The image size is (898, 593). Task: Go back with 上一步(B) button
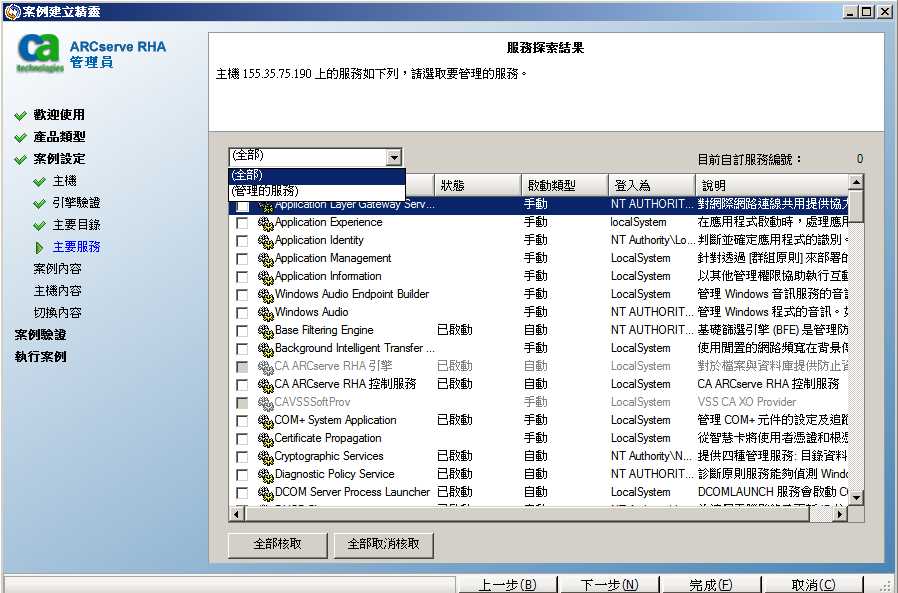pyautogui.click(x=507, y=585)
